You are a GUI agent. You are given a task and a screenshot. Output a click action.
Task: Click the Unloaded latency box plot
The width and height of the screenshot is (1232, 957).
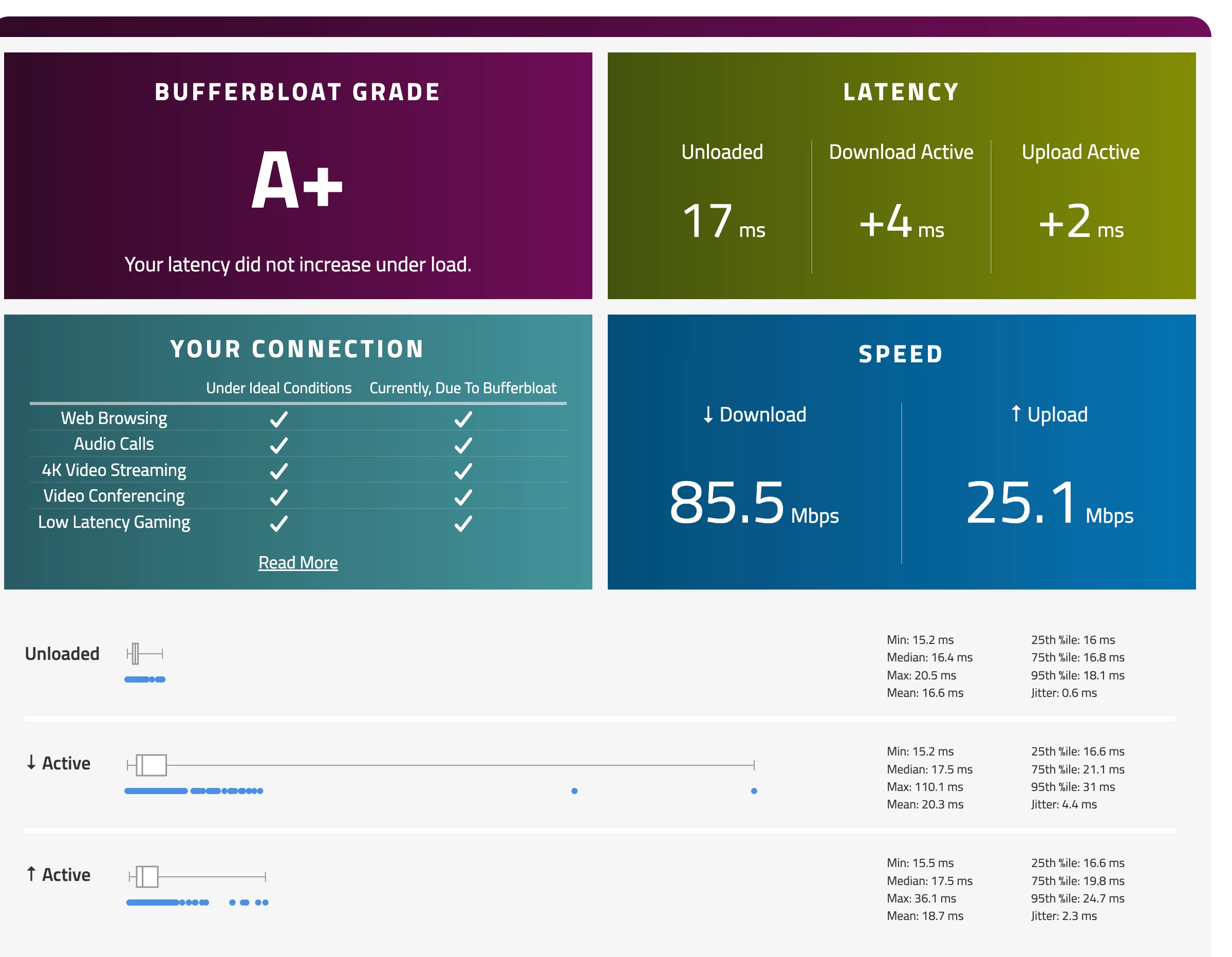tap(136, 653)
